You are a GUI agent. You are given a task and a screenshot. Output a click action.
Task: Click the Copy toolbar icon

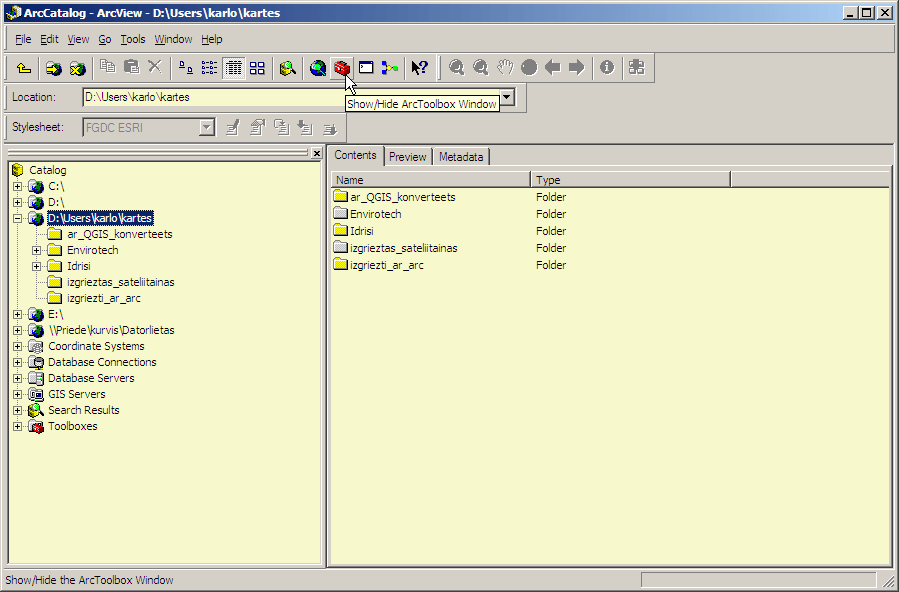tap(107, 67)
